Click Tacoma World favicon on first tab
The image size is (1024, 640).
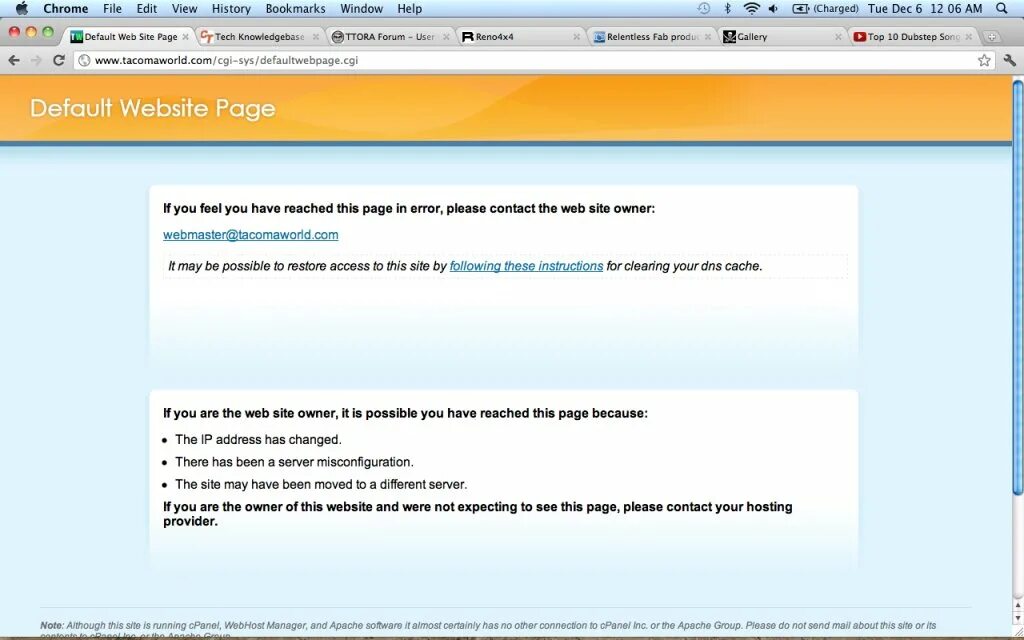click(76, 37)
